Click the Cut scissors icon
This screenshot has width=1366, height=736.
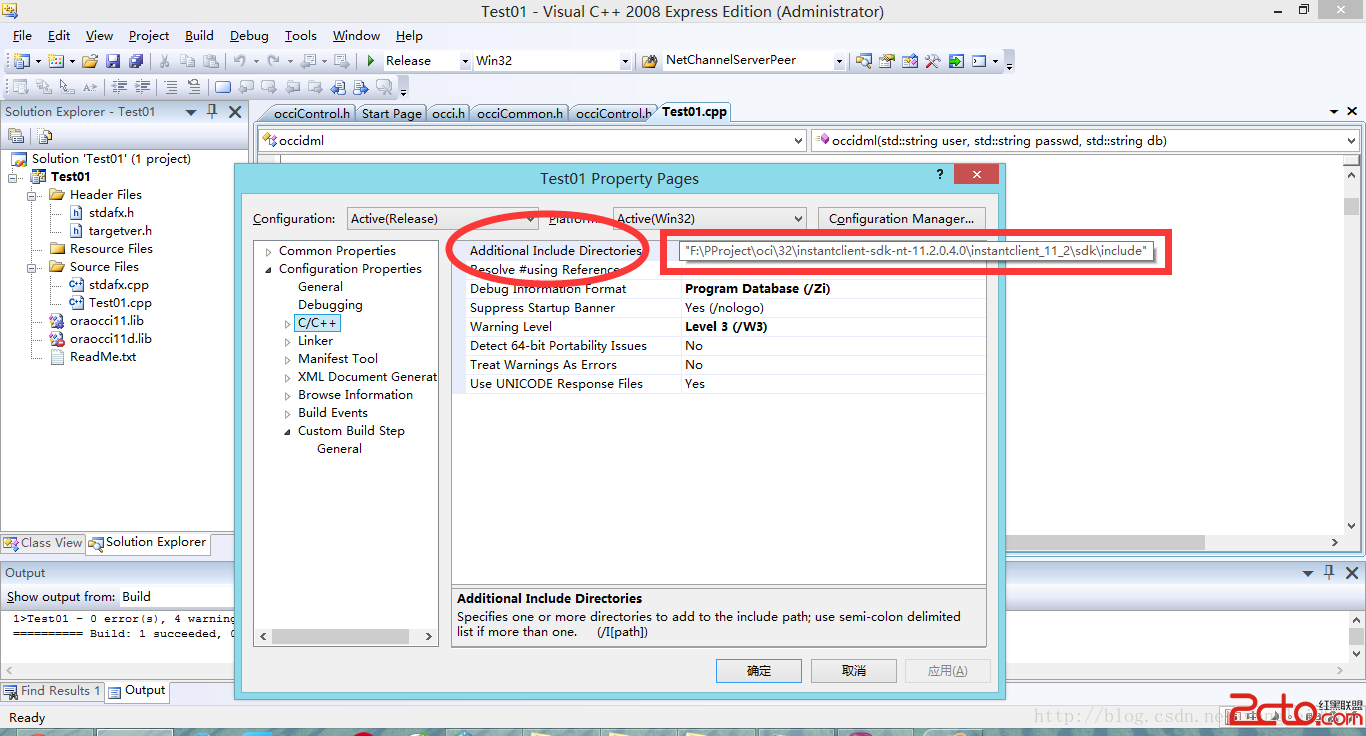tap(165, 61)
